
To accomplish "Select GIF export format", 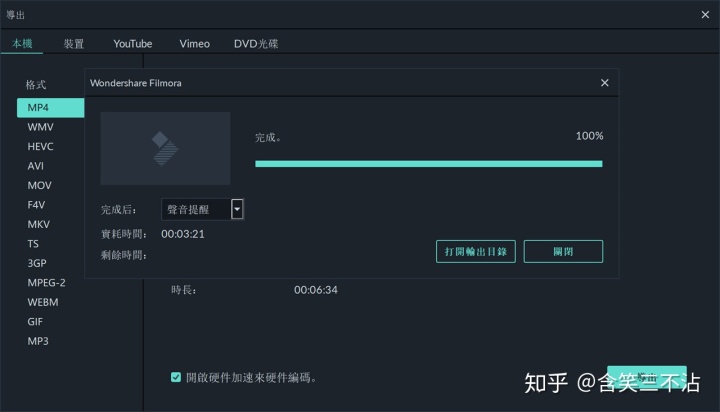I will click(x=35, y=322).
